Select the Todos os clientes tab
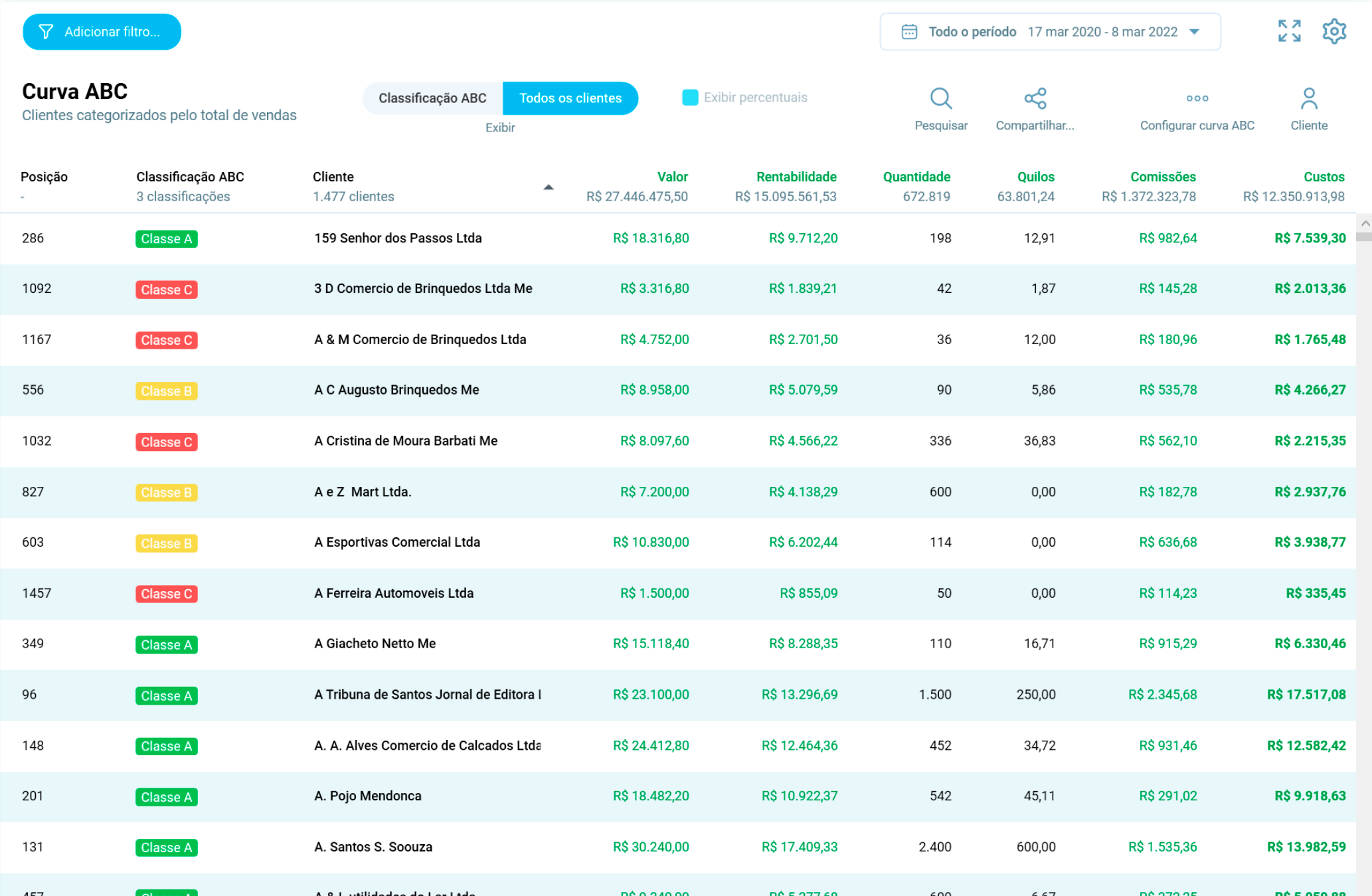The image size is (1372, 896). pos(570,98)
